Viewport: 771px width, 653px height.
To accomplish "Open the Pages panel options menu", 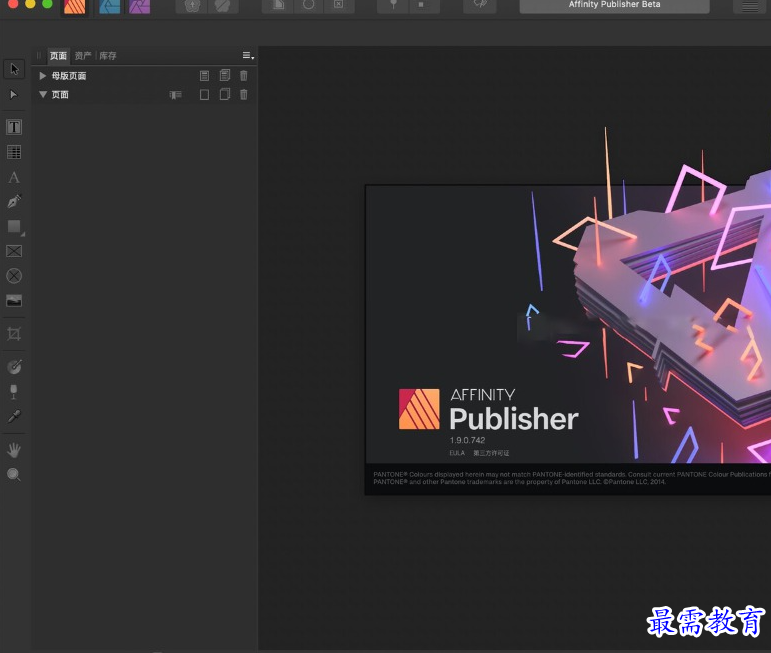I will pyautogui.click(x=248, y=56).
